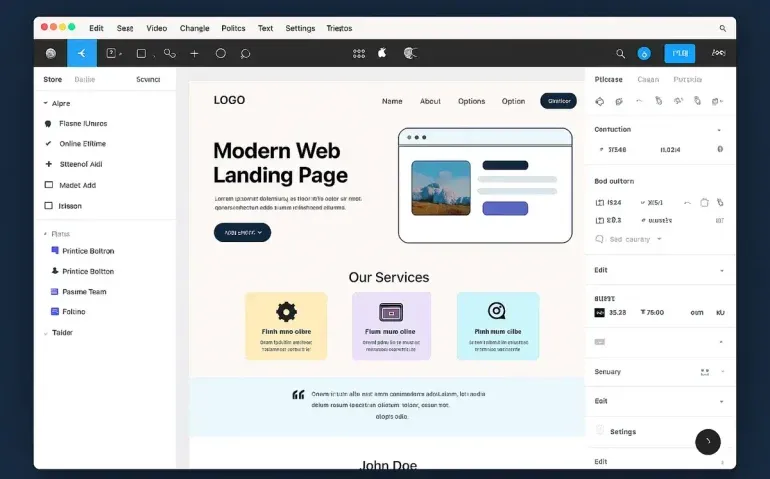Expand the Contuction section chevron
The width and height of the screenshot is (770, 479).
point(719,130)
